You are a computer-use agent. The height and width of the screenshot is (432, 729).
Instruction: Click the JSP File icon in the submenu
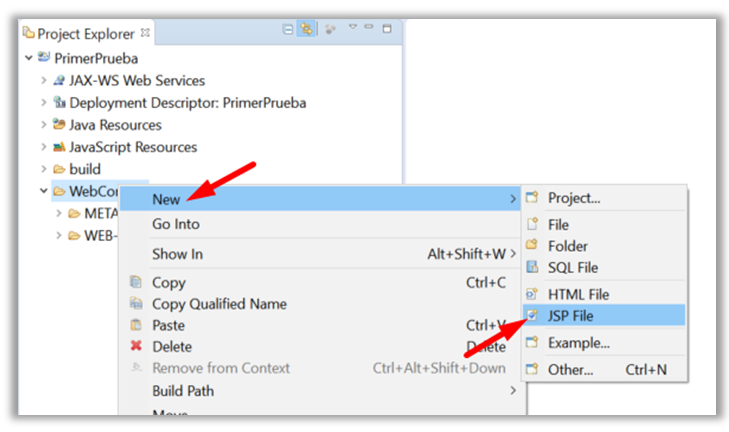(x=532, y=316)
